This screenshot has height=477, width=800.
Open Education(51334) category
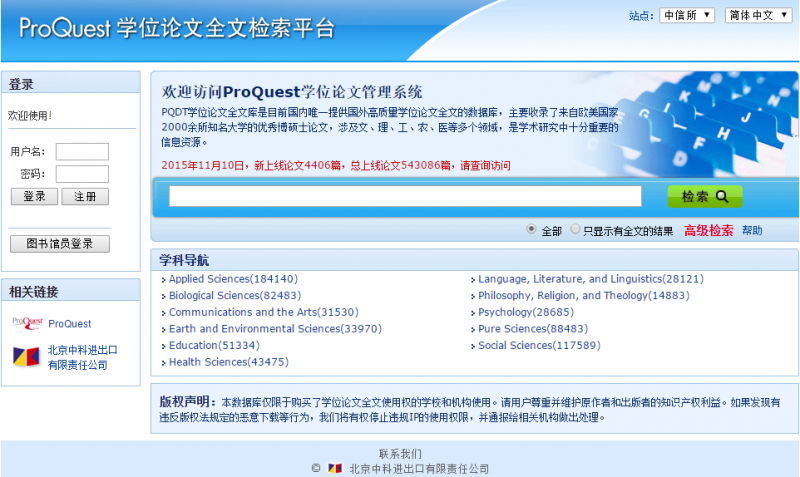(214, 345)
